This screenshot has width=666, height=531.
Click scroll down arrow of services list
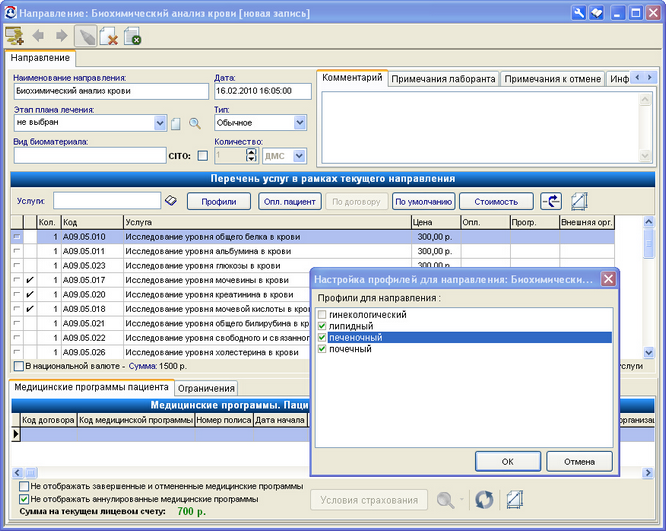[x=649, y=352]
